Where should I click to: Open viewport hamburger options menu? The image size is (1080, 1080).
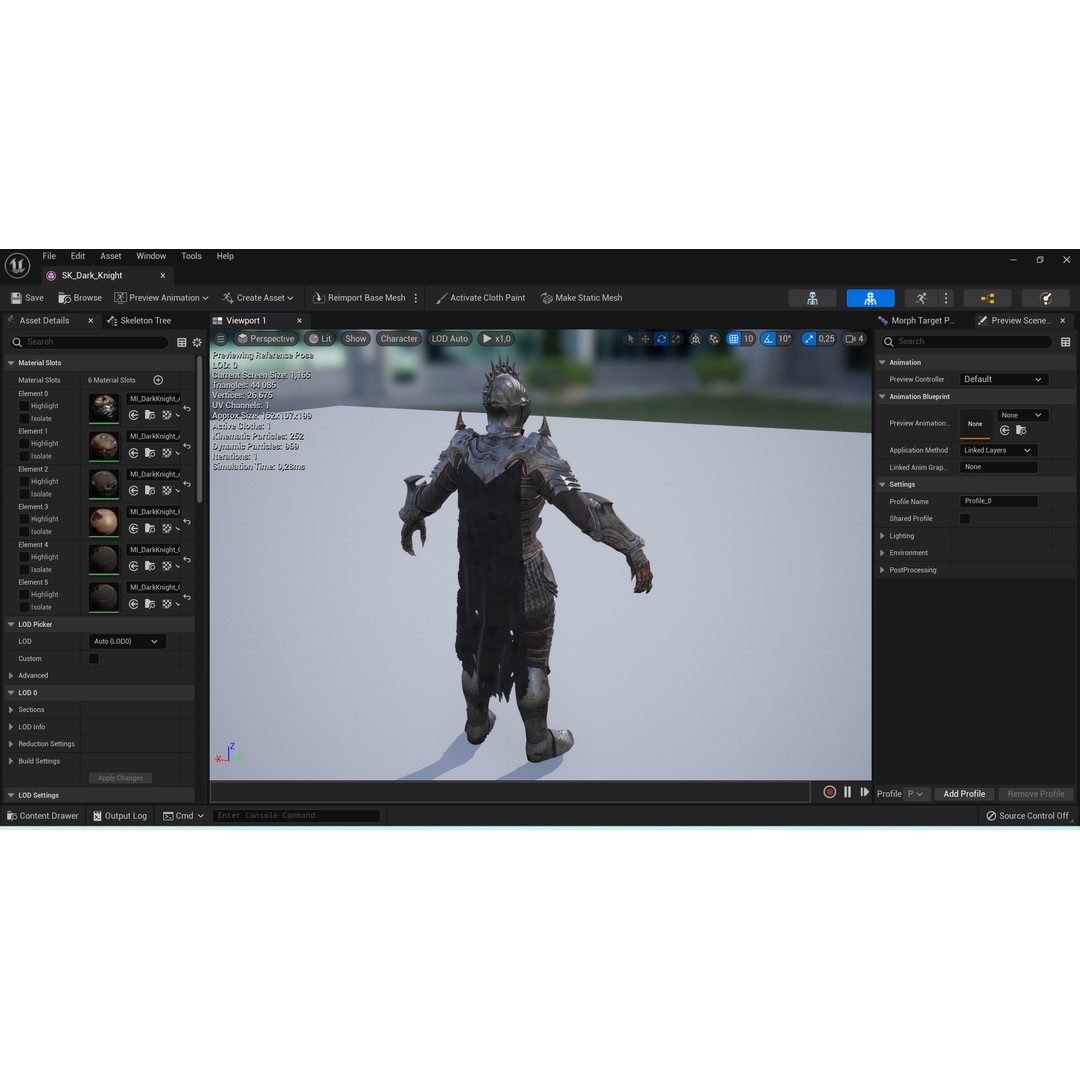(220, 339)
